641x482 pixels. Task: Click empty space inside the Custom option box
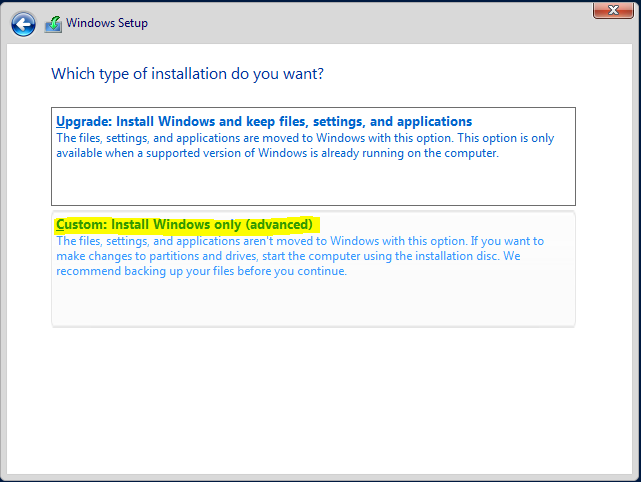[313, 302]
